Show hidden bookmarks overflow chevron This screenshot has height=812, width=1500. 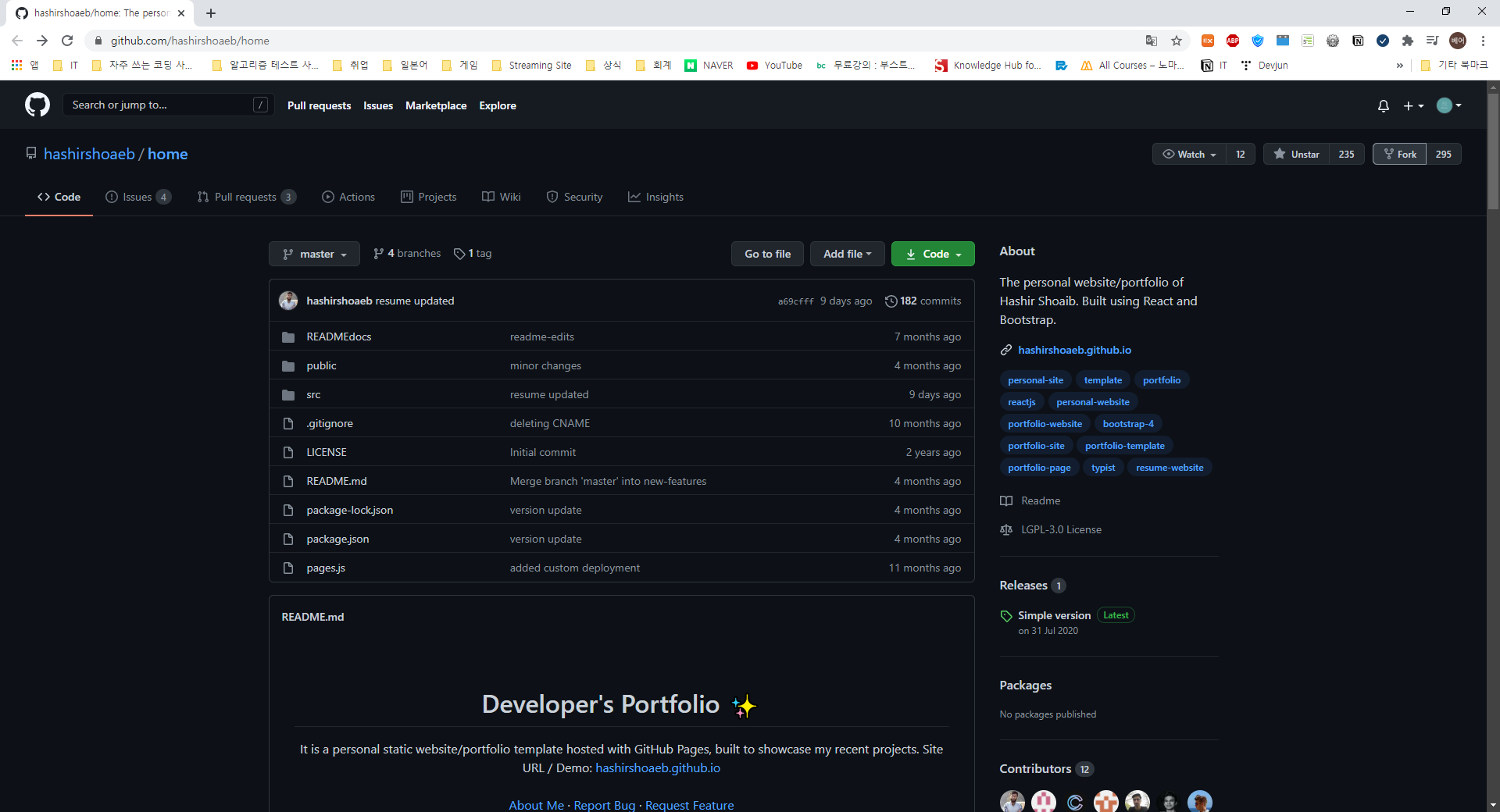point(1399,66)
